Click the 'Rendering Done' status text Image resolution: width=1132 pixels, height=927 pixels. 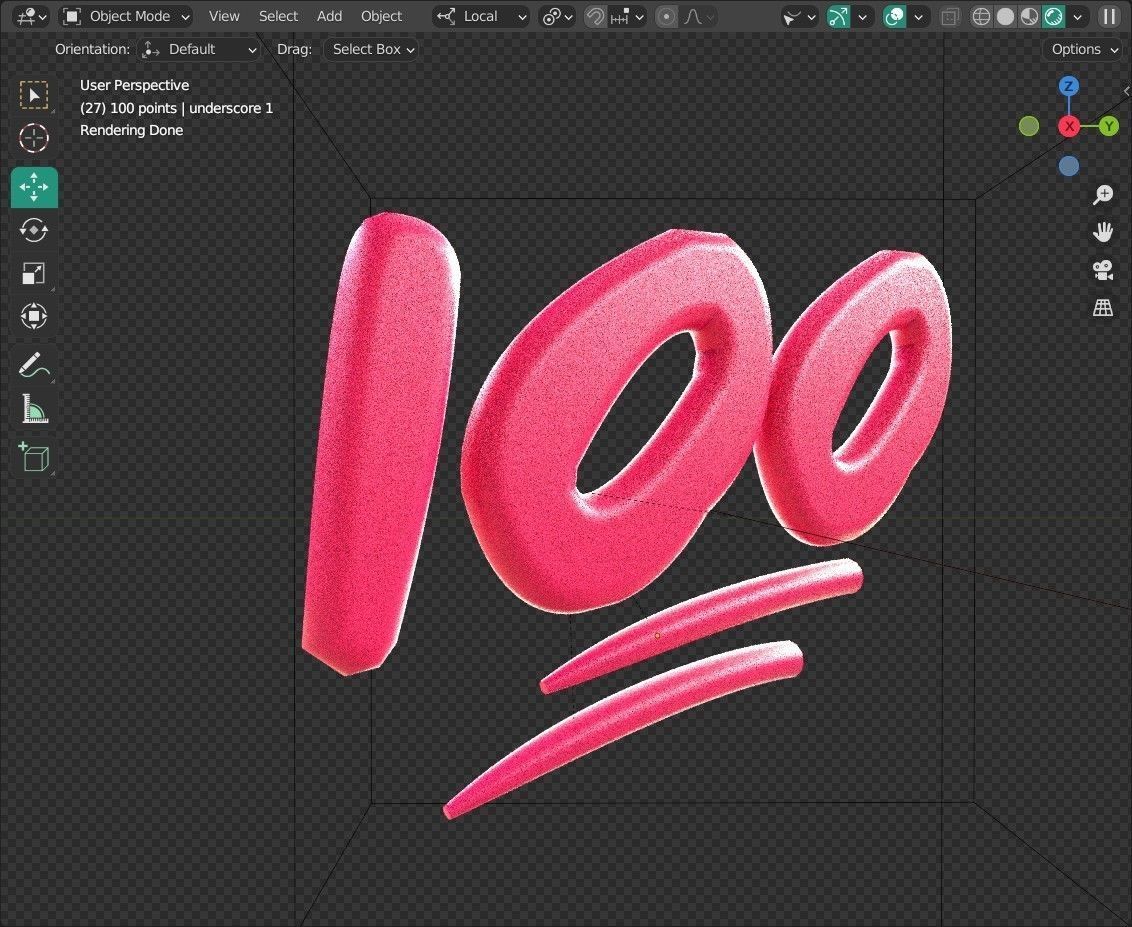click(x=131, y=131)
